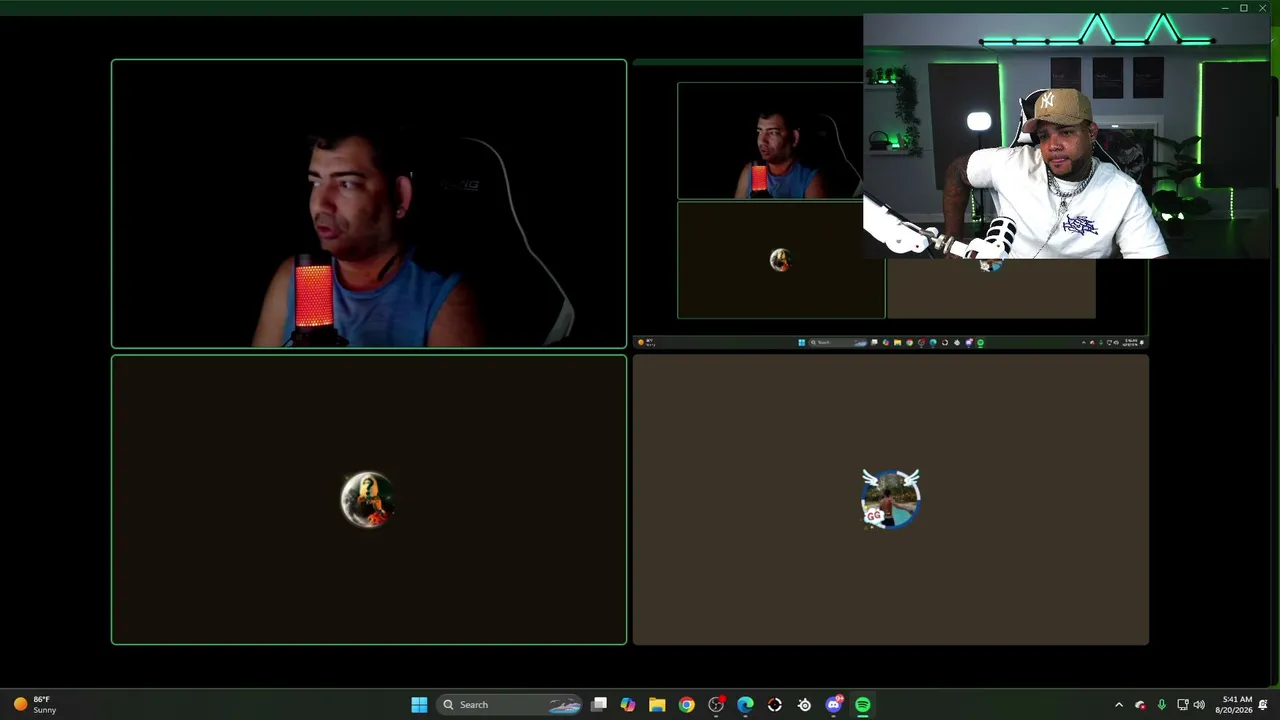Switch to Spotify in the taskbar
Screen dimensions: 1280x720
(x=863, y=705)
